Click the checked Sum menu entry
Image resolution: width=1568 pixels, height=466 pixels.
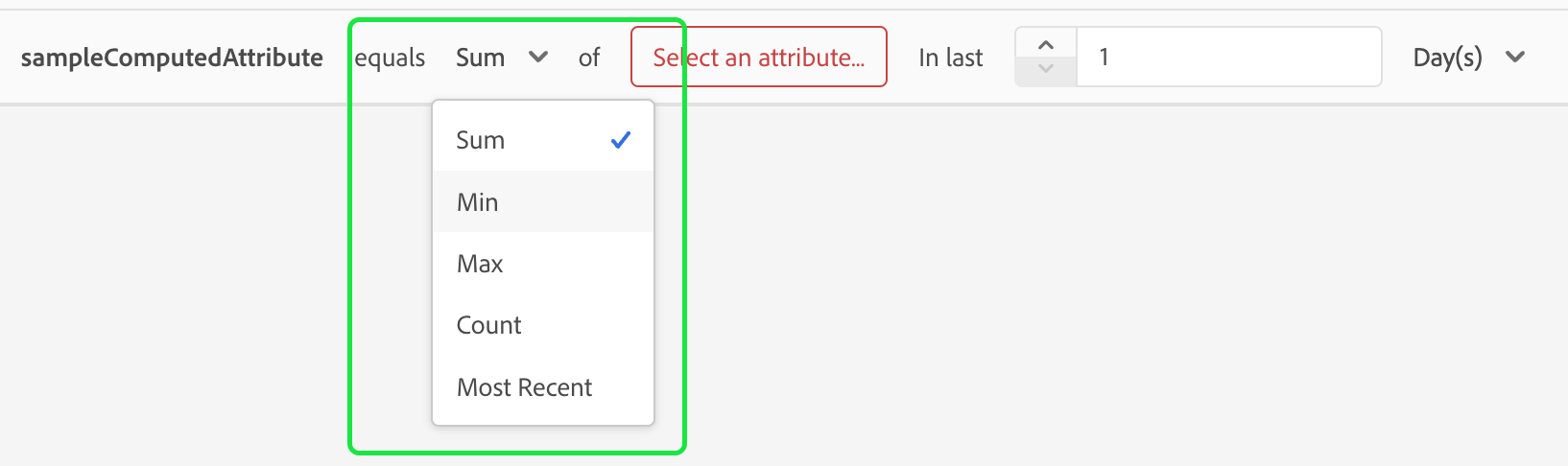(x=481, y=140)
